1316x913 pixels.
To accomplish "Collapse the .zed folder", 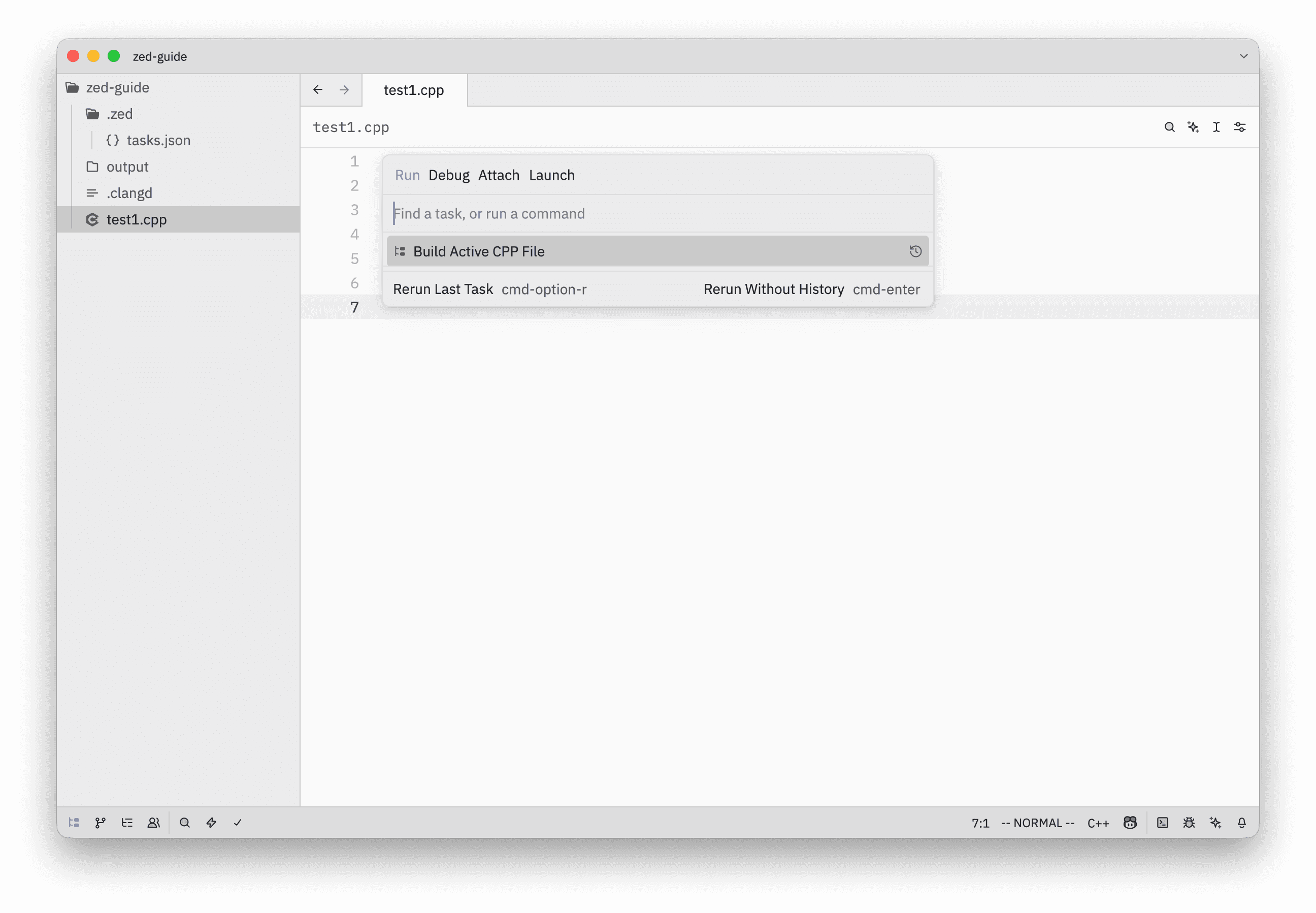I will click(x=119, y=114).
